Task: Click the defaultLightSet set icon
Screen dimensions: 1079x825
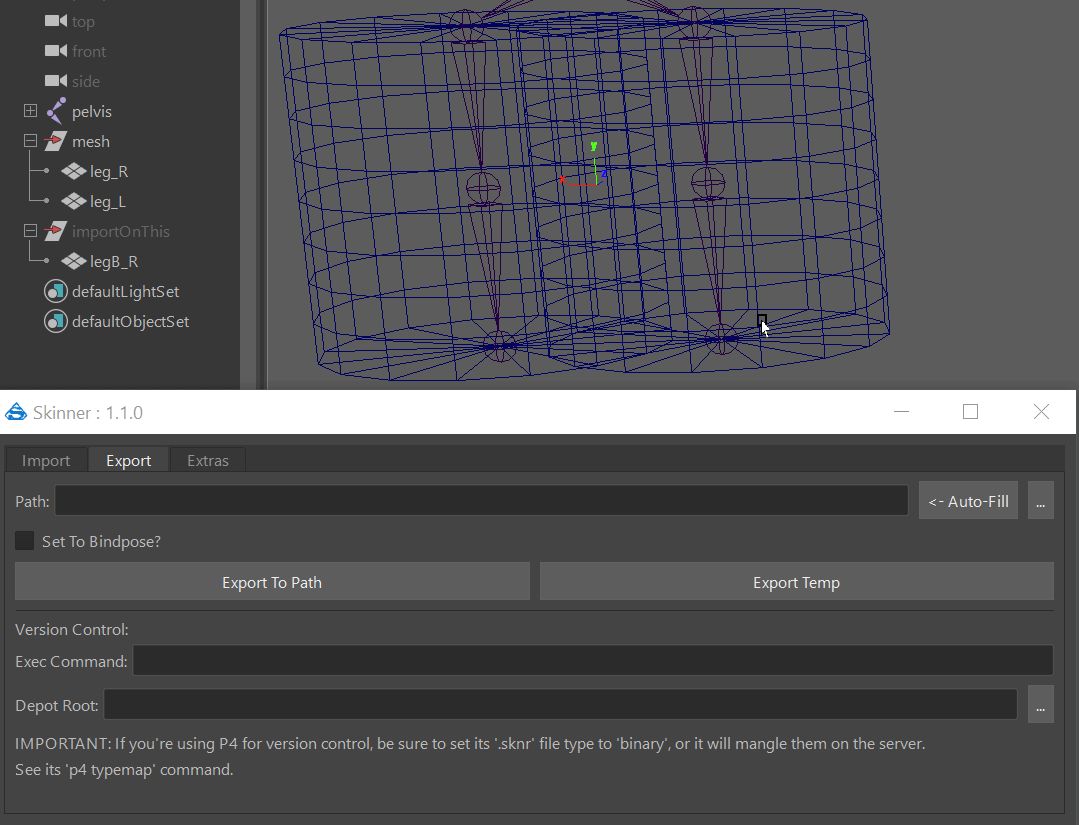Action: pos(56,291)
